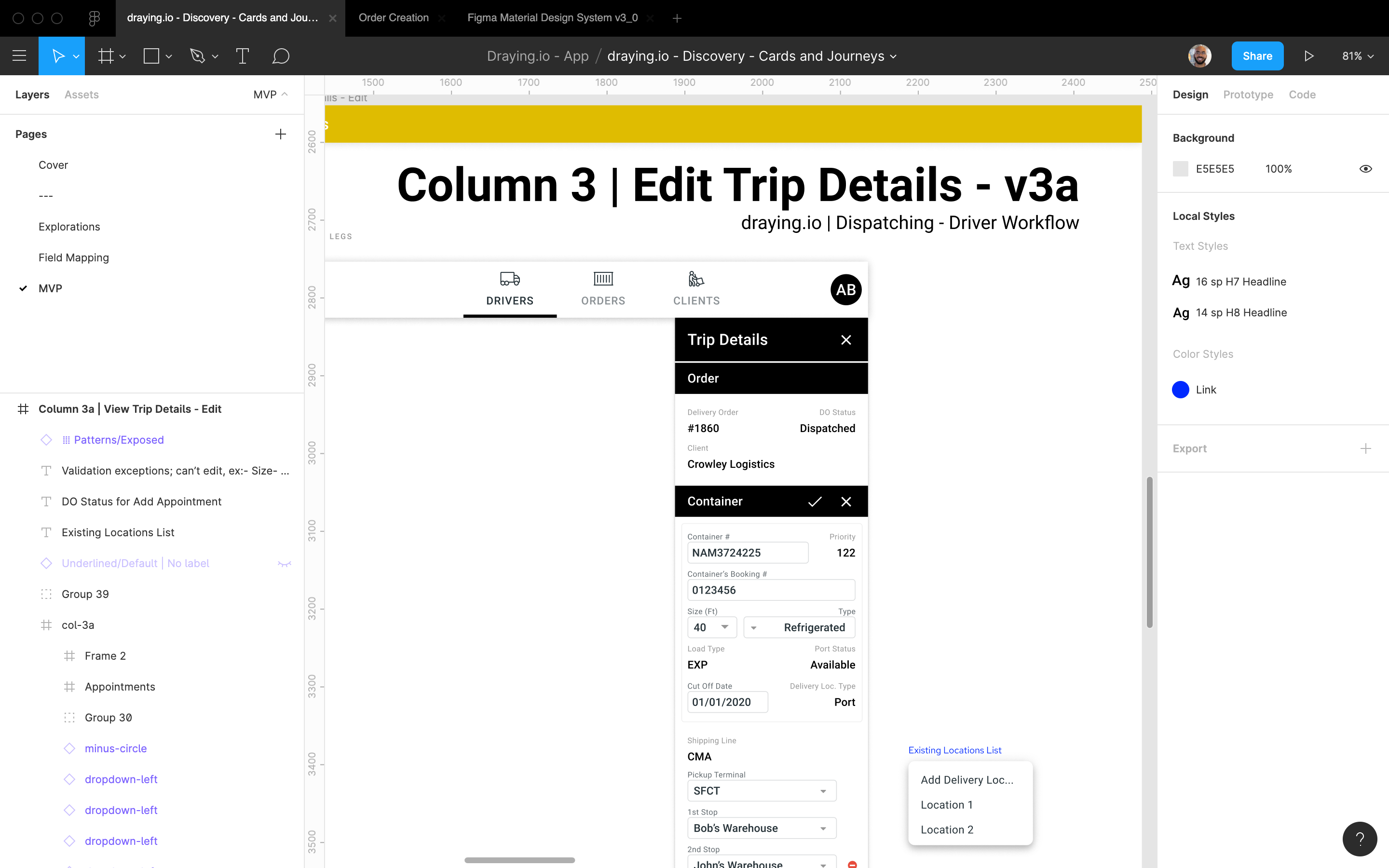
Task: Click the Present play icon
Action: (x=1308, y=56)
